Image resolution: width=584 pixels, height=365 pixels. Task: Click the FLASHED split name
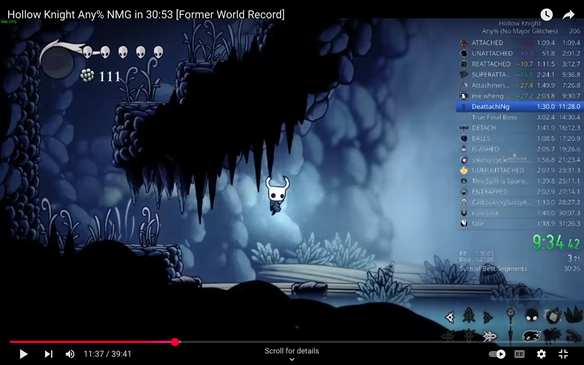(485, 149)
